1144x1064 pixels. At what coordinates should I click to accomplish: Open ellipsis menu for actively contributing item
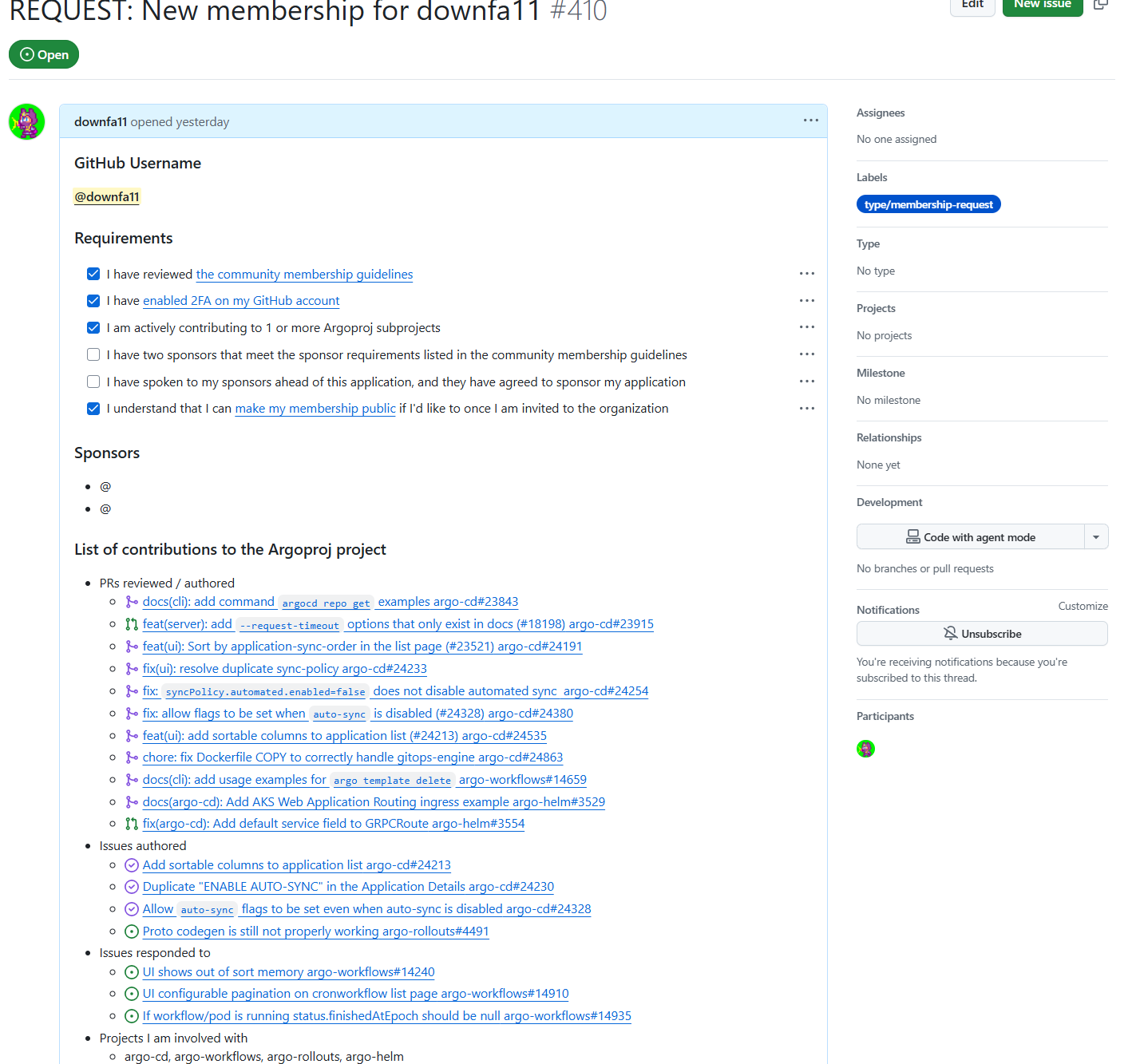pyautogui.click(x=807, y=327)
